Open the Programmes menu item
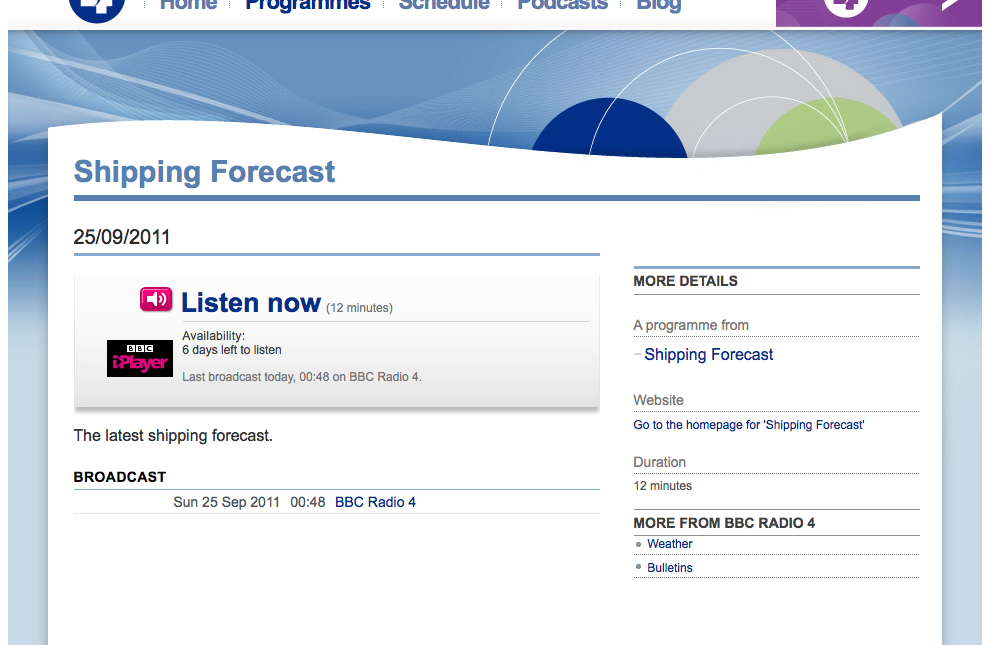 coord(307,5)
